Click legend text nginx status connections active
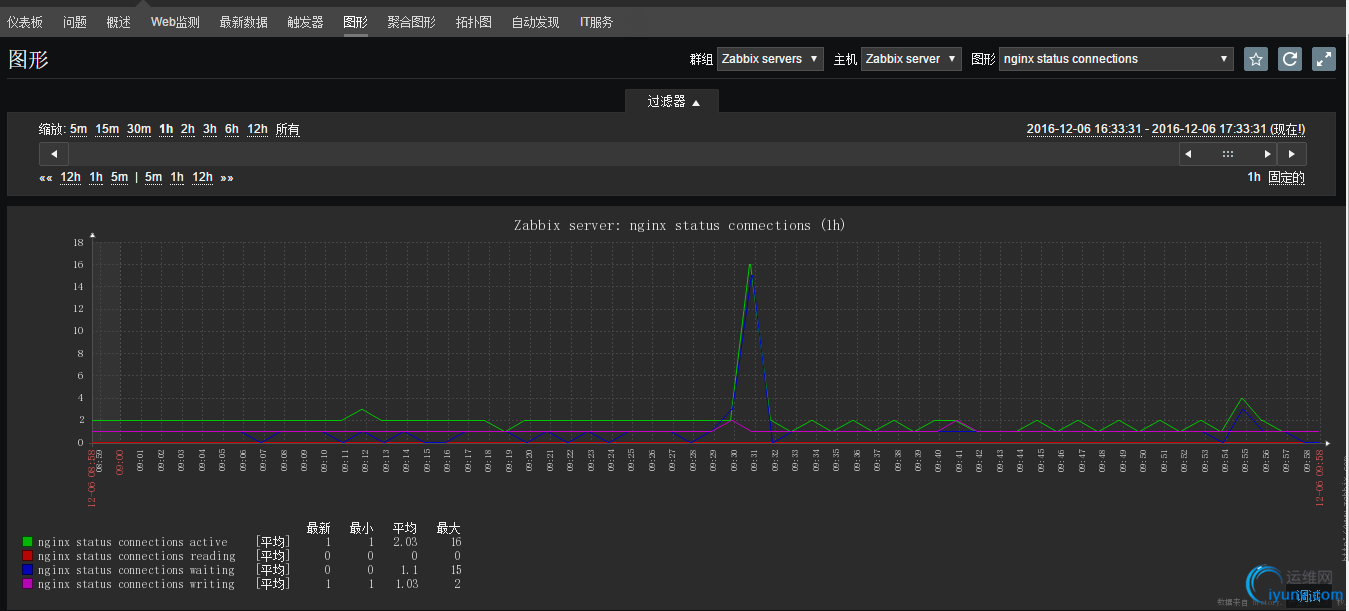Viewport: 1349px width, 611px height. [133, 542]
